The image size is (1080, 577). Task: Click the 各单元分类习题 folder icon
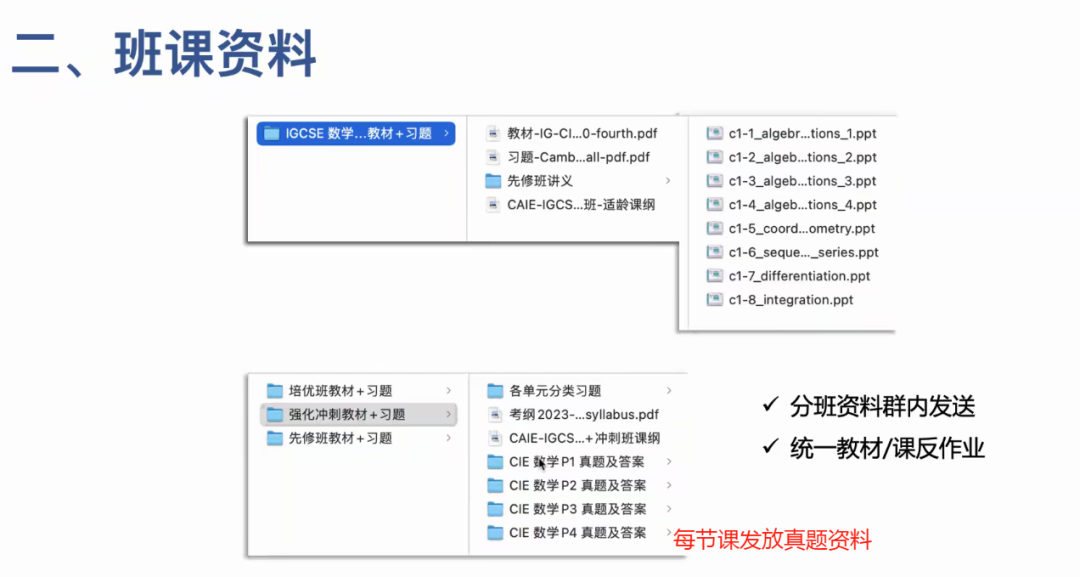coord(494,391)
